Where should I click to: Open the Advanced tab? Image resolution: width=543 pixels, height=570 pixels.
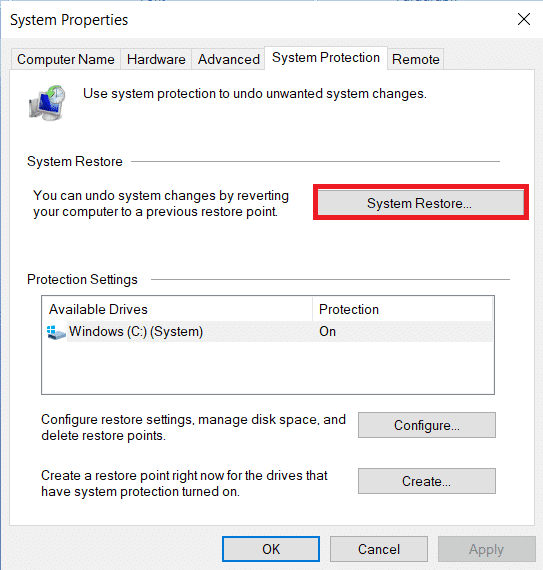click(x=229, y=59)
